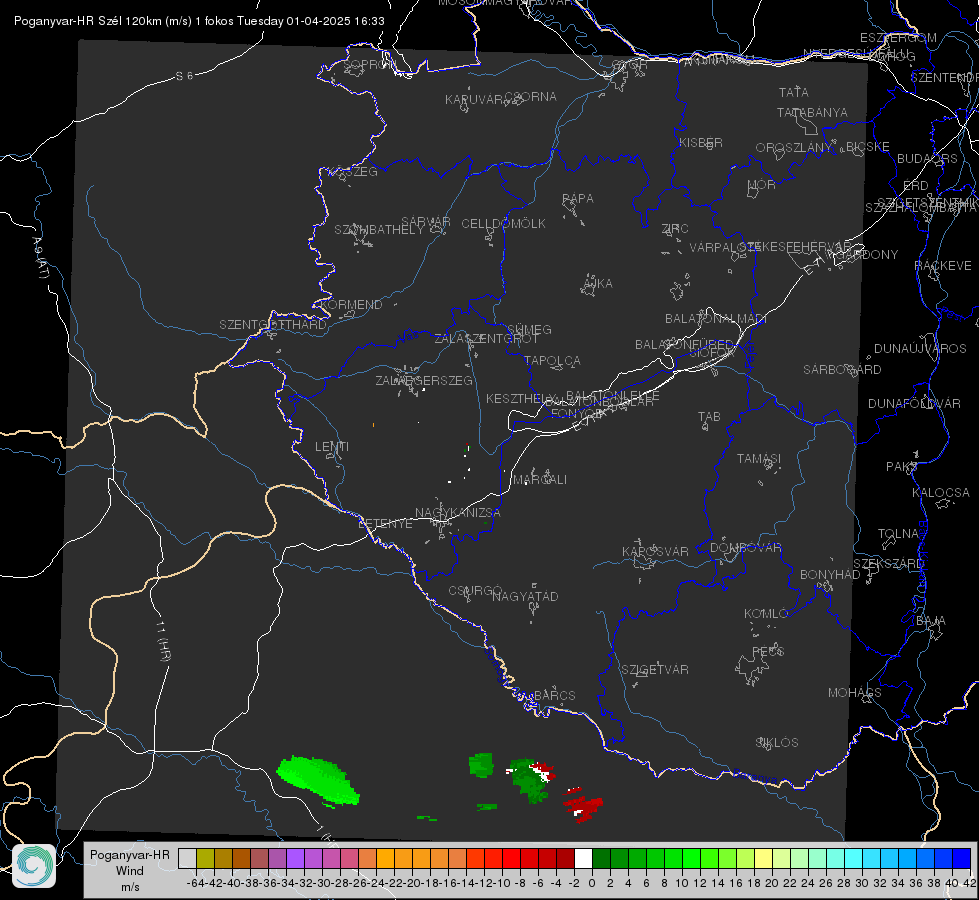
Task: Select the DUNAFÖLDVÁR label
Action: [x=914, y=403]
